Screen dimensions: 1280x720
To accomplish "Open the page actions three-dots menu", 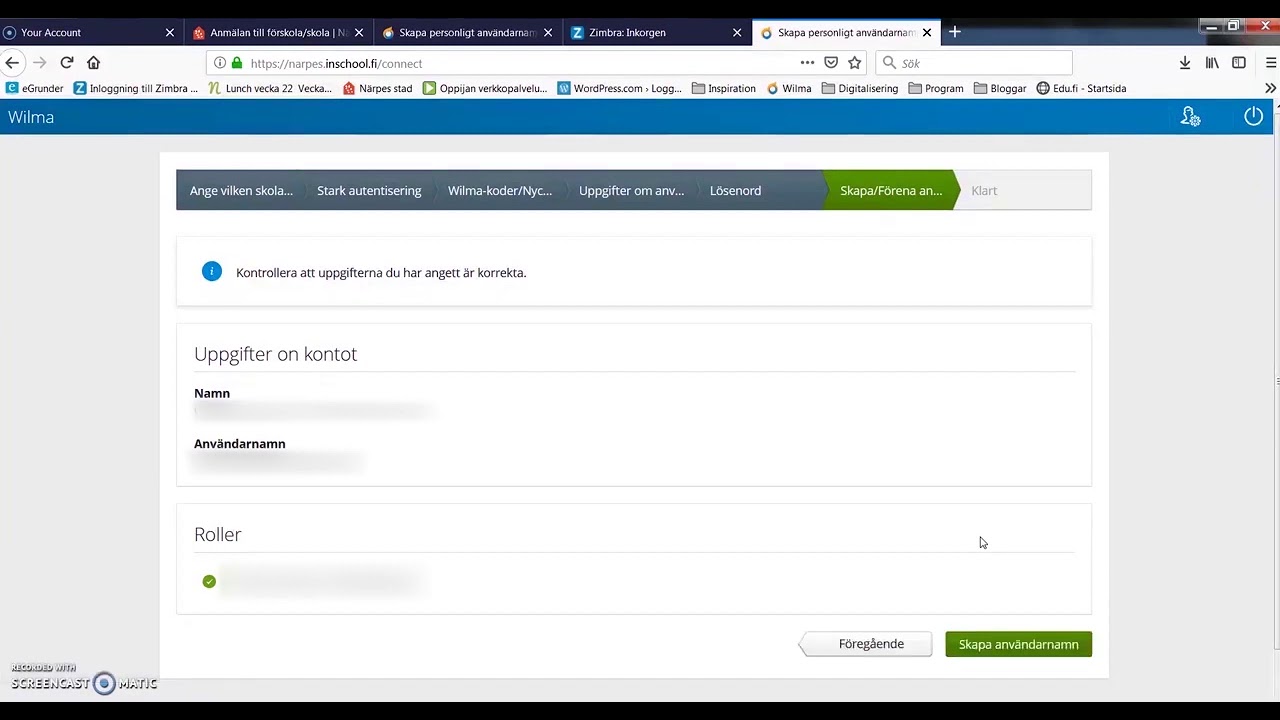I will [x=807, y=63].
